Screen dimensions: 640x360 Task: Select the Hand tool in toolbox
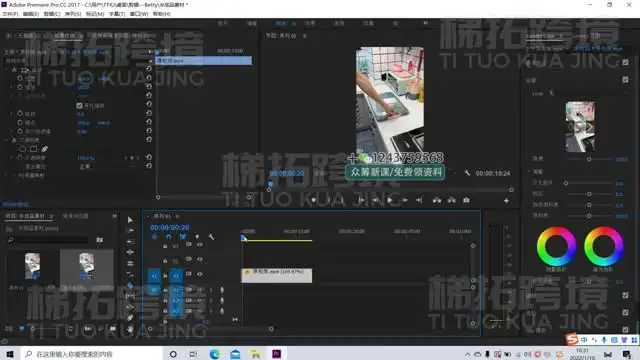(x=130, y=329)
